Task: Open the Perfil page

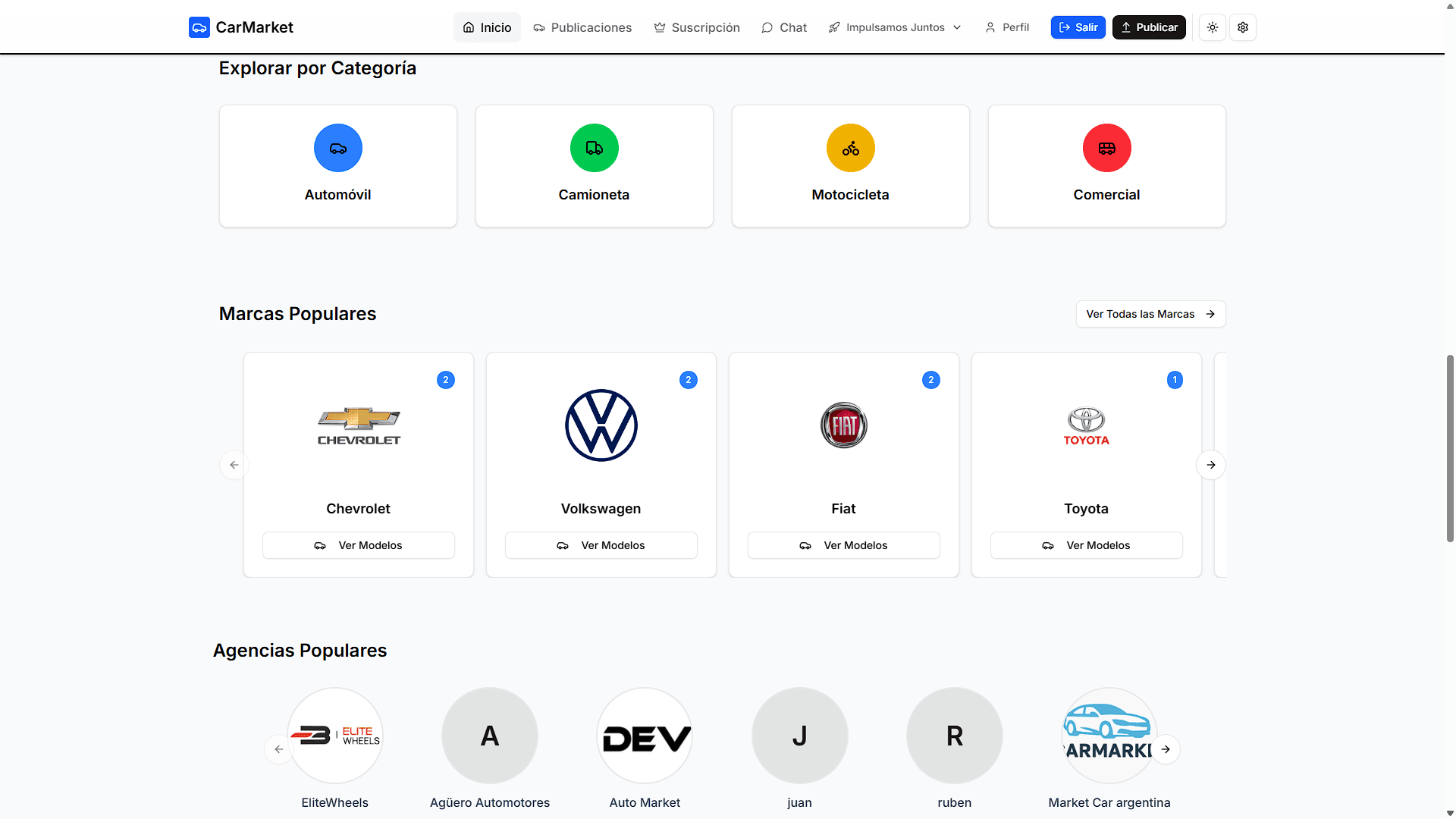Action: point(1007,27)
